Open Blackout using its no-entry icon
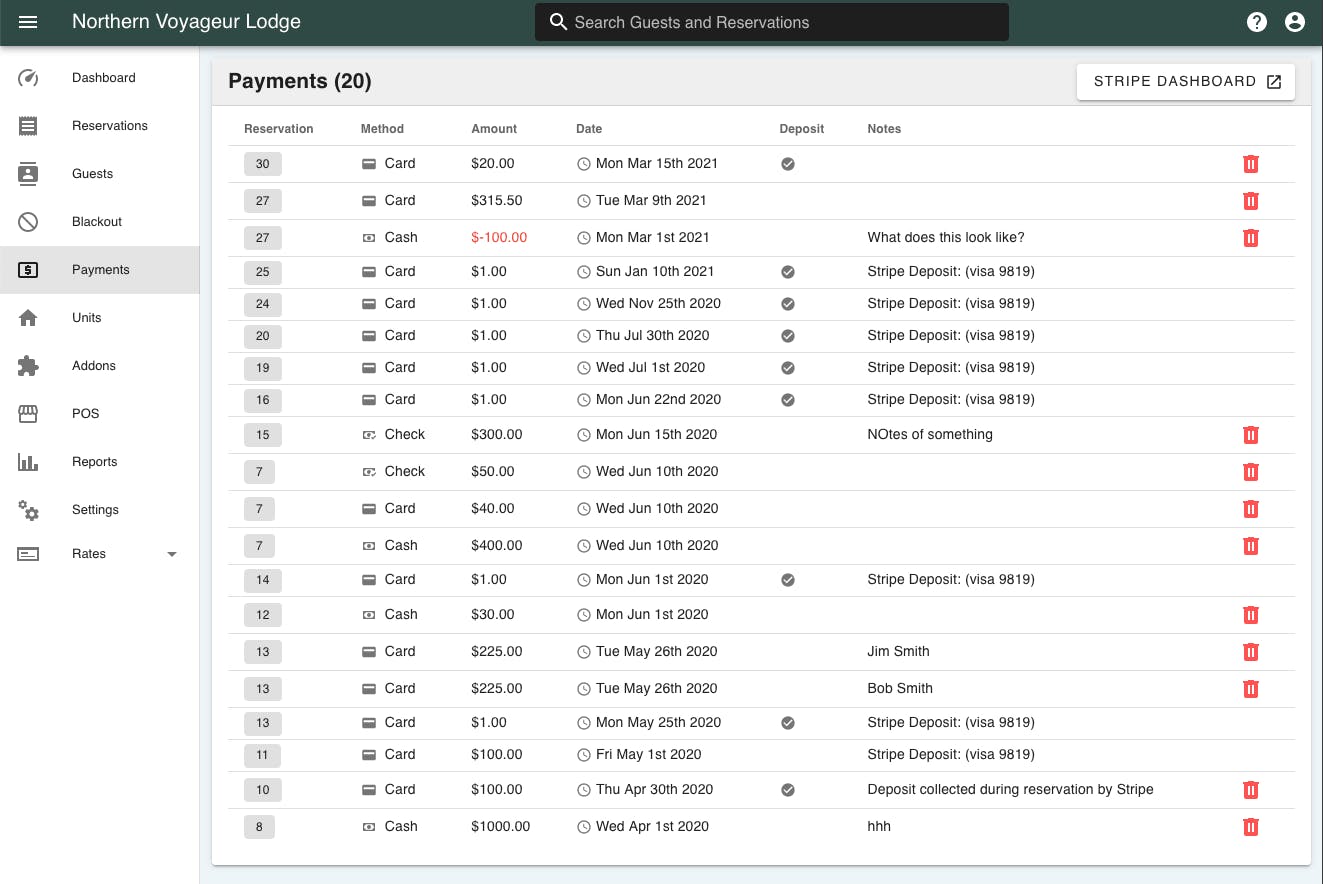This screenshot has height=884, width=1323. [28, 221]
